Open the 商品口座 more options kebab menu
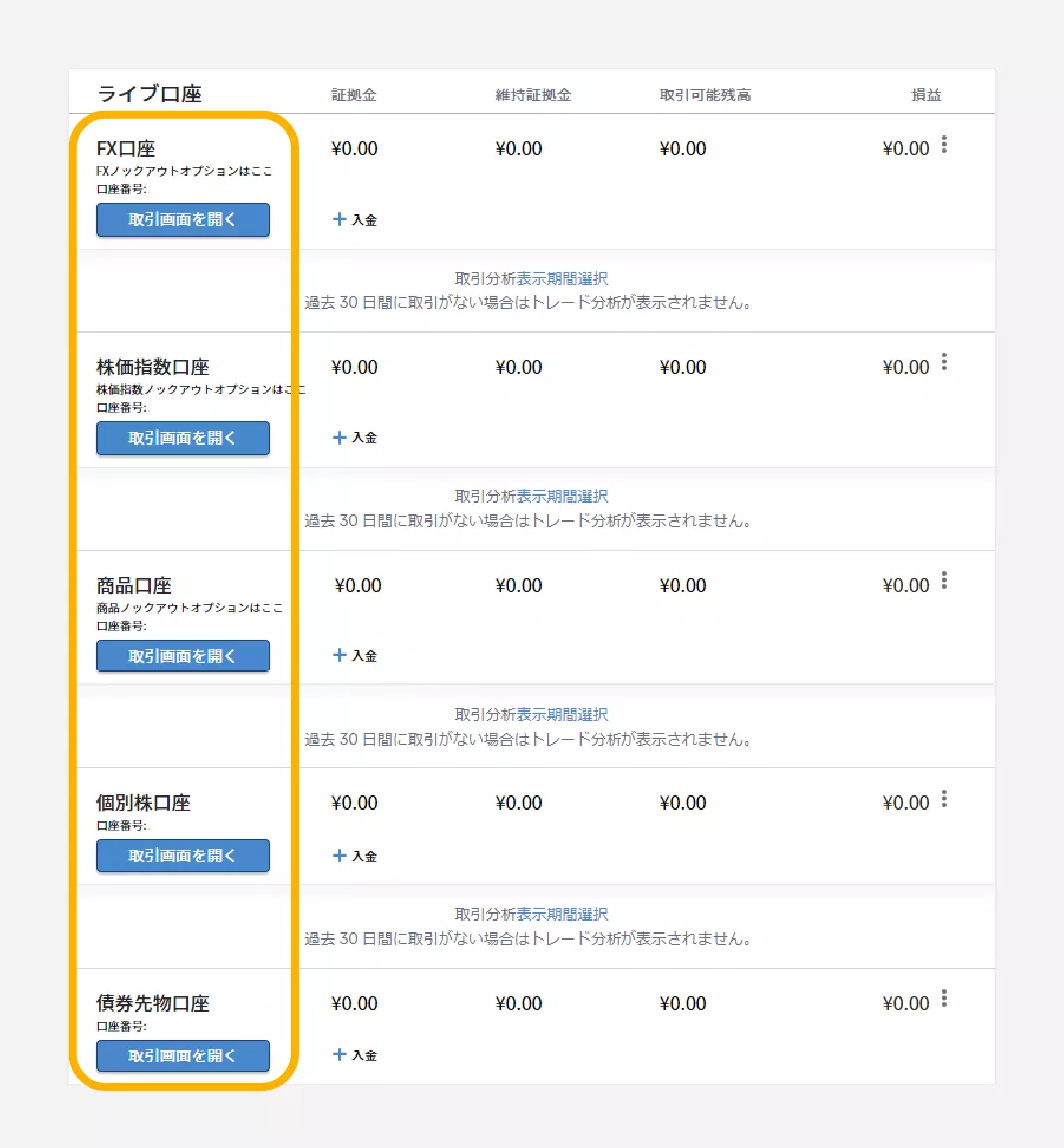This screenshot has height=1148, width=1064. click(x=944, y=581)
